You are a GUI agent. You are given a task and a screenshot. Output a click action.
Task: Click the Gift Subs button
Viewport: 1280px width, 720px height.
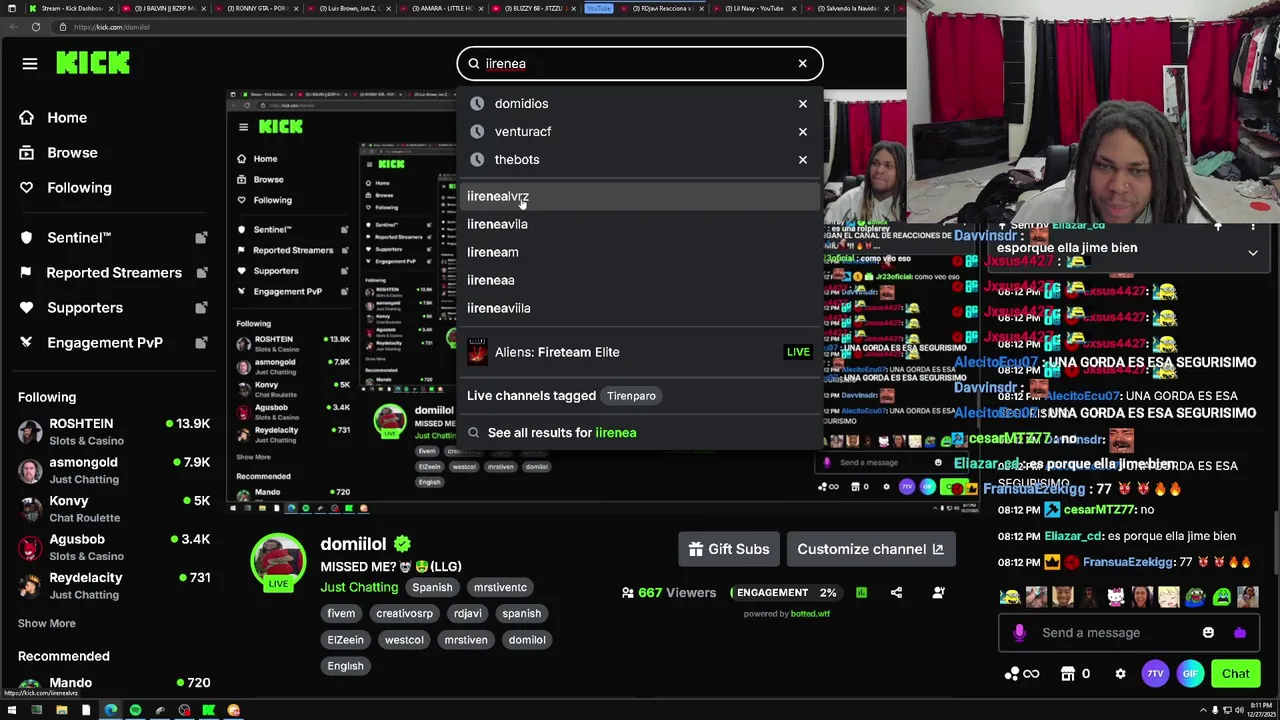[729, 549]
